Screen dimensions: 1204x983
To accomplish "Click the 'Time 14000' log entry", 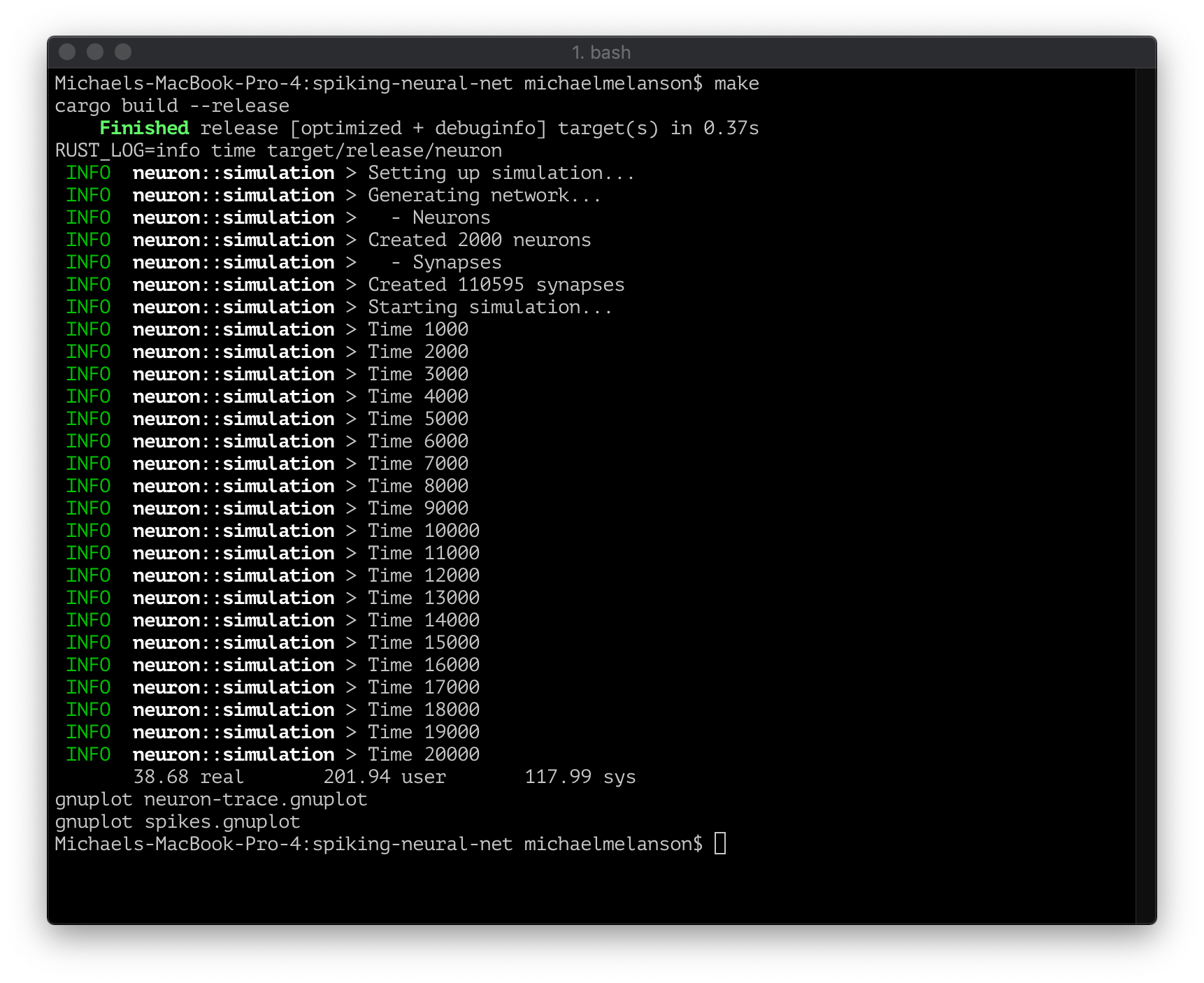I will tap(424, 620).
